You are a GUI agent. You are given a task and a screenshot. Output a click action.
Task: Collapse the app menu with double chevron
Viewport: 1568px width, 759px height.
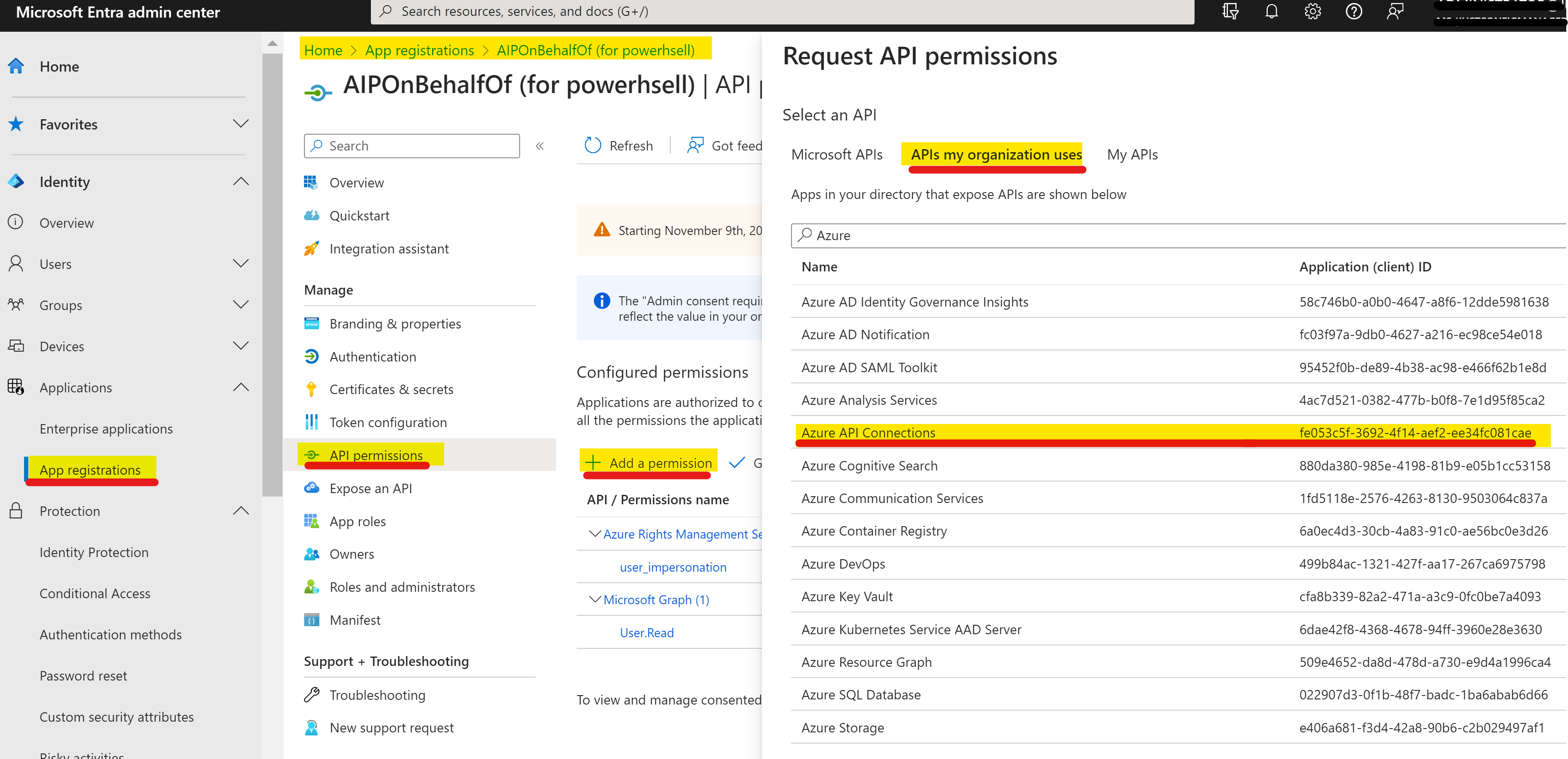point(540,146)
